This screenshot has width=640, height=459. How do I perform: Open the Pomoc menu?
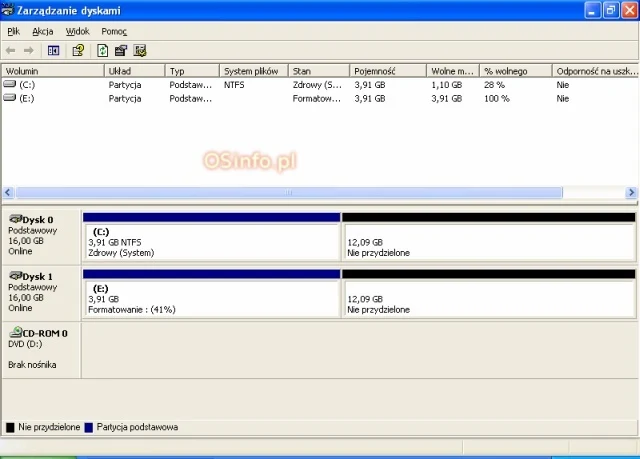[x=114, y=31]
